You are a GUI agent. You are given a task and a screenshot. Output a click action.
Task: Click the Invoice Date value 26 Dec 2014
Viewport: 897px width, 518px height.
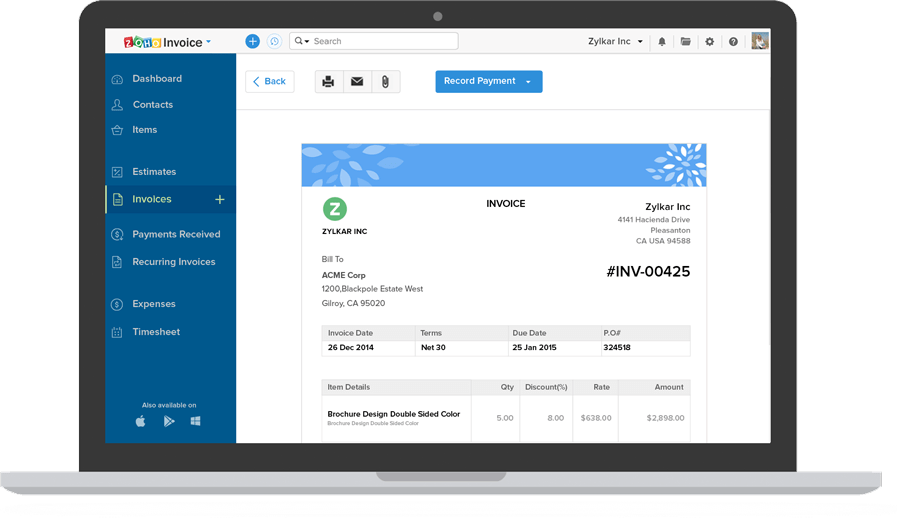click(x=351, y=347)
